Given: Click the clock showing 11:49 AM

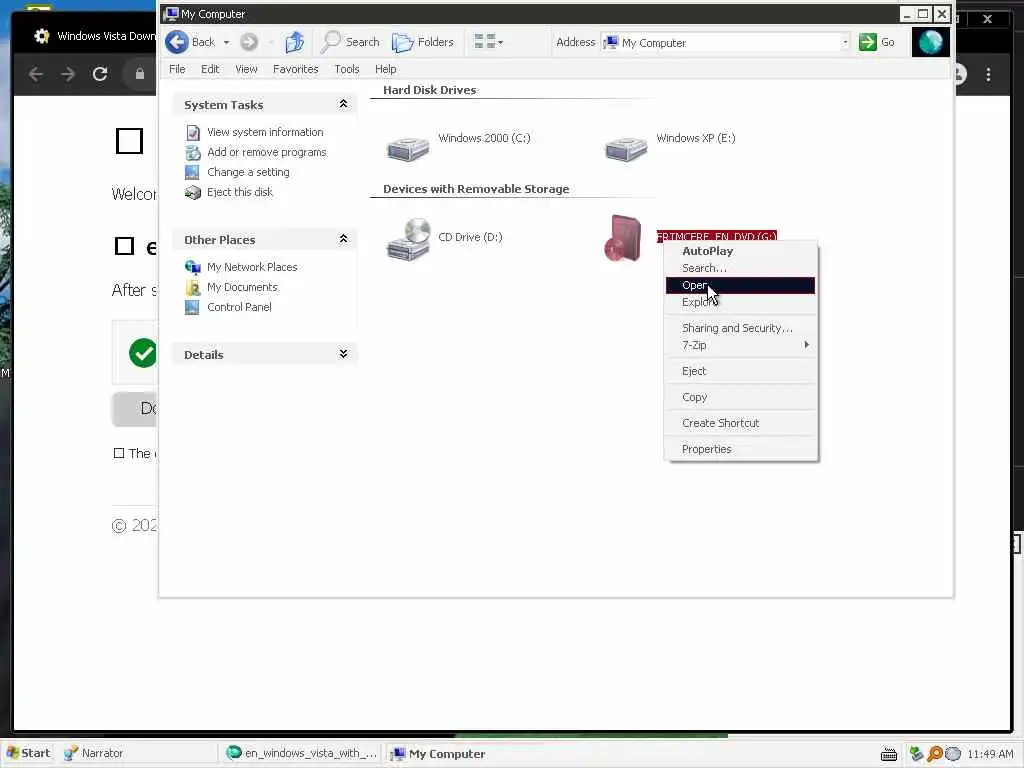Looking at the screenshot, I should [x=990, y=754].
